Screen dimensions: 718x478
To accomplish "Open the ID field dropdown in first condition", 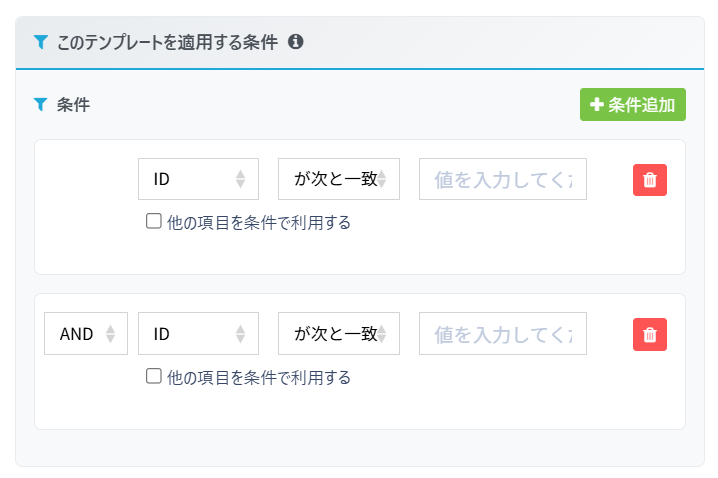I will tap(198, 179).
